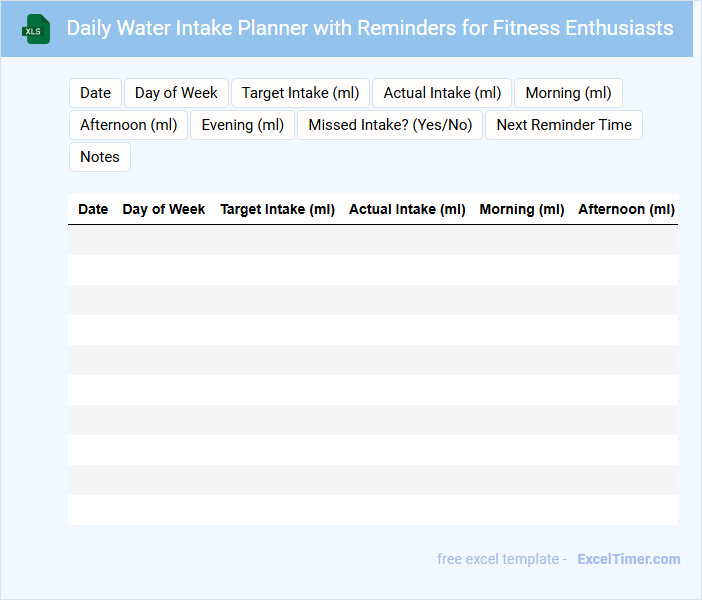This screenshot has width=702, height=600.
Task: Click the Target Intake (ml) tag
Action: [300, 93]
